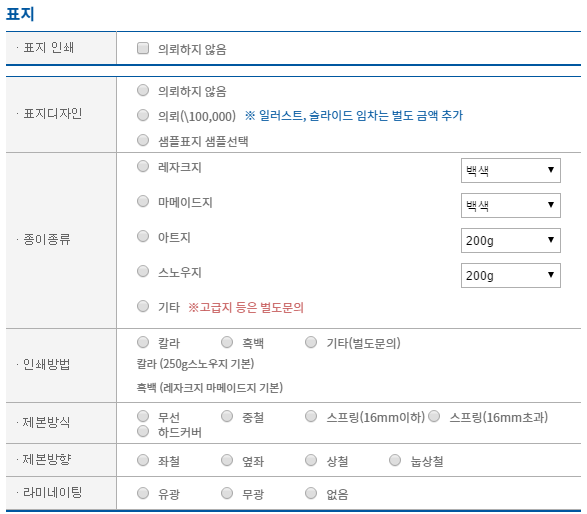The width and height of the screenshot is (587, 514).
Task: Select the 의뢰(\100,000) design option
Action: [x=143, y=115]
